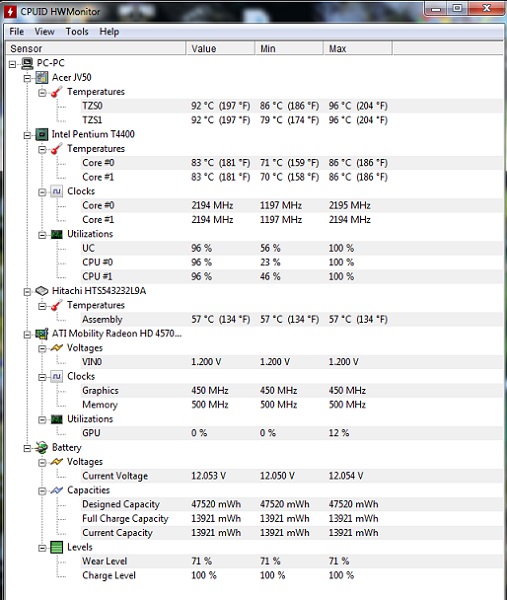Select the Charge Level row
Viewport: 507px width, 600px height.
pos(291,576)
